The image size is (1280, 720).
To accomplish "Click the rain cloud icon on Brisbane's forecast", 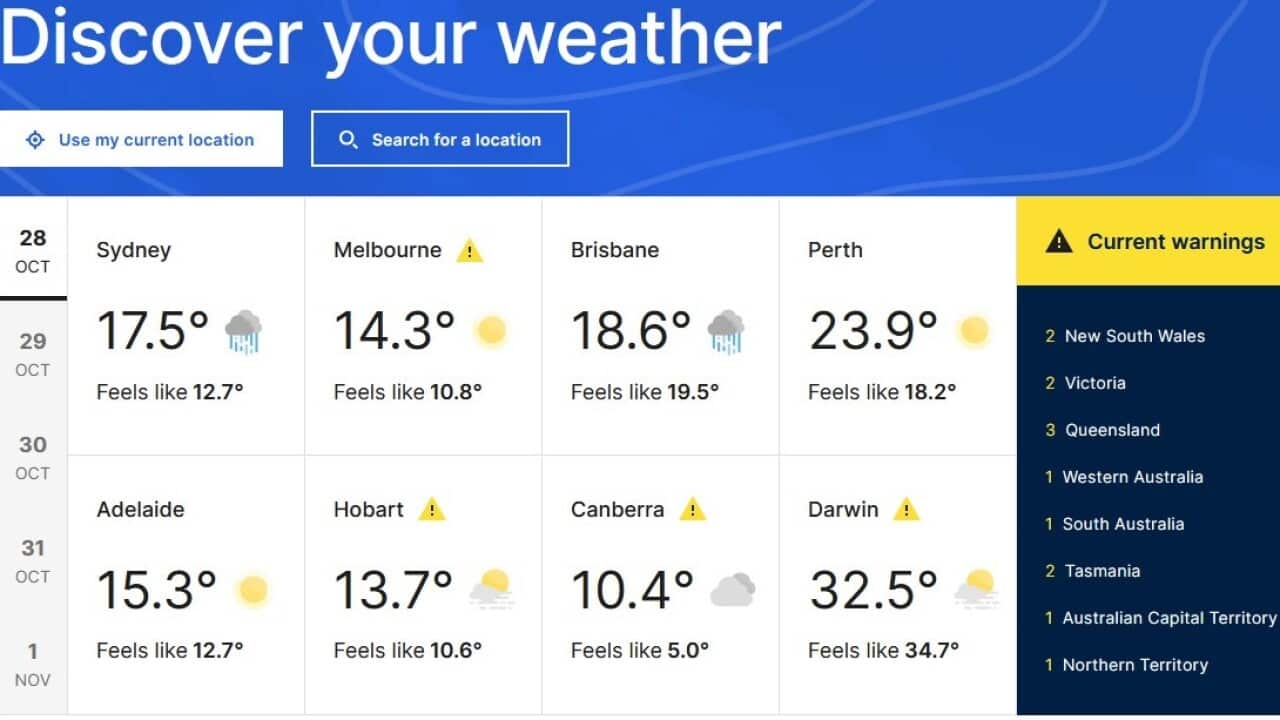I will coord(724,330).
